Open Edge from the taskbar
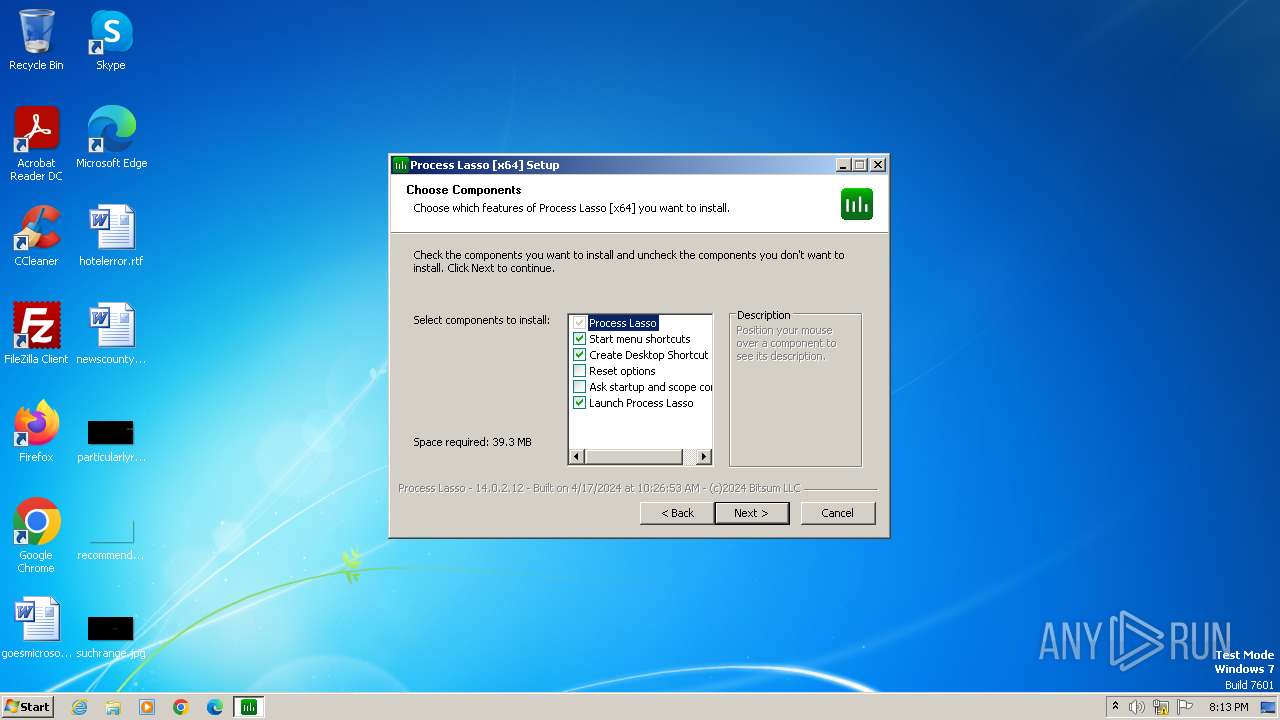This screenshot has width=1280, height=720. [215, 707]
